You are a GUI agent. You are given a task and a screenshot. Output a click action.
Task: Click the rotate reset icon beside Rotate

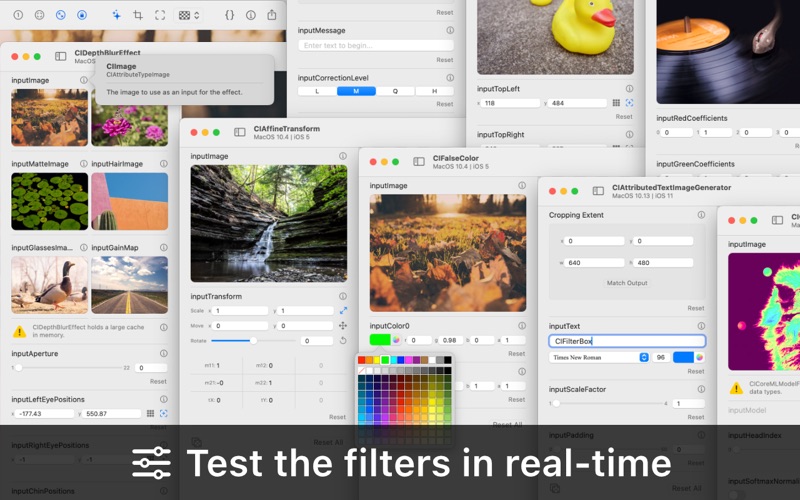343,340
